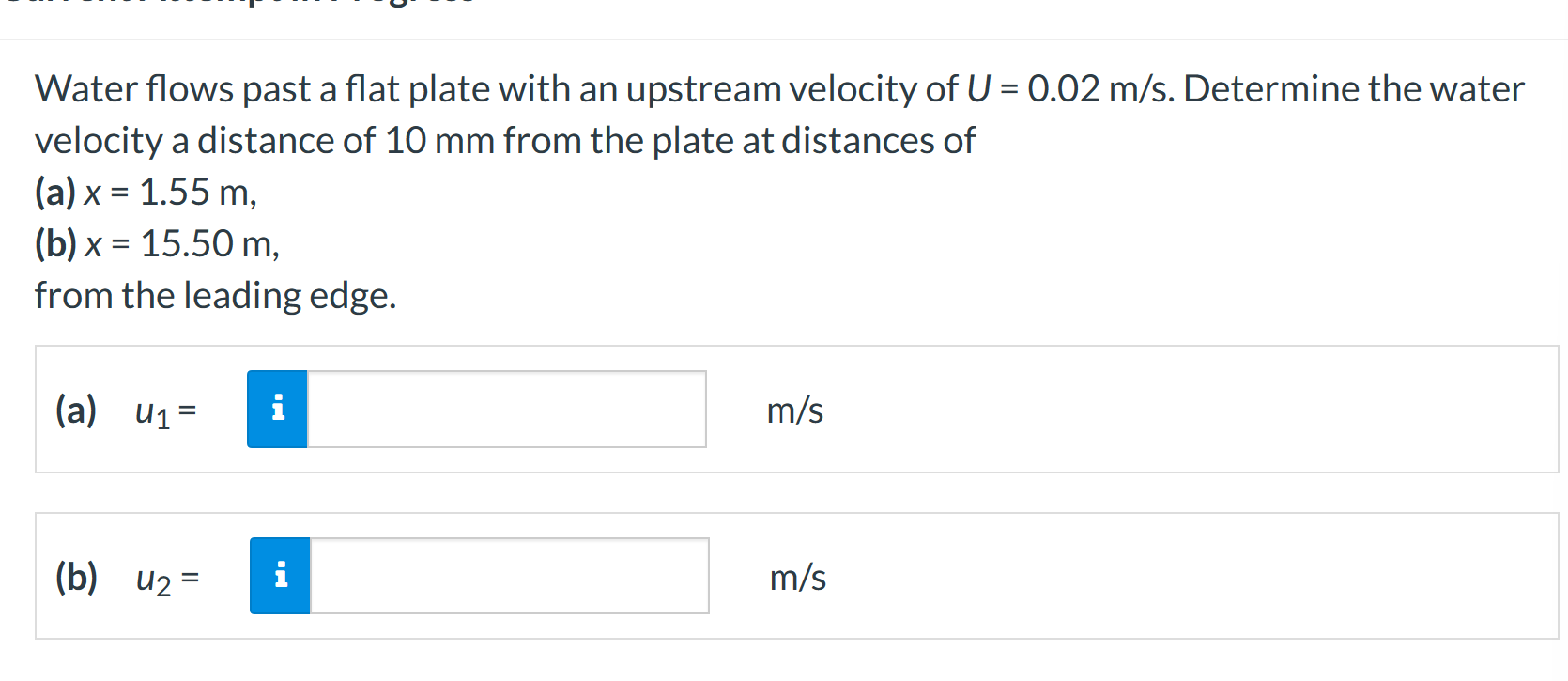This screenshot has height=681, width=1568.
Task: Click the empty answer box for part (b)
Action: tap(507, 576)
